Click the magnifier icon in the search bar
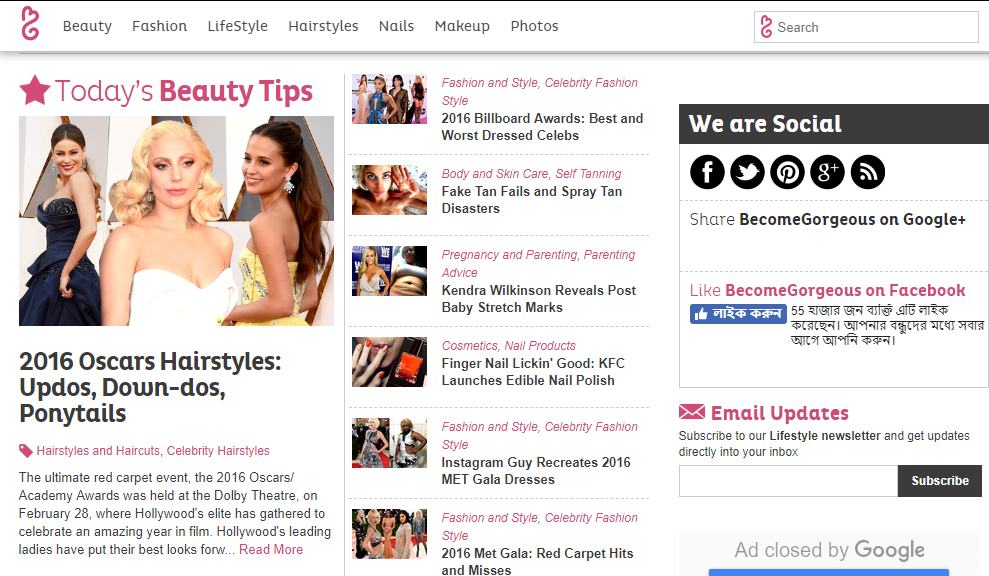This screenshot has width=989, height=576. point(765,27)
